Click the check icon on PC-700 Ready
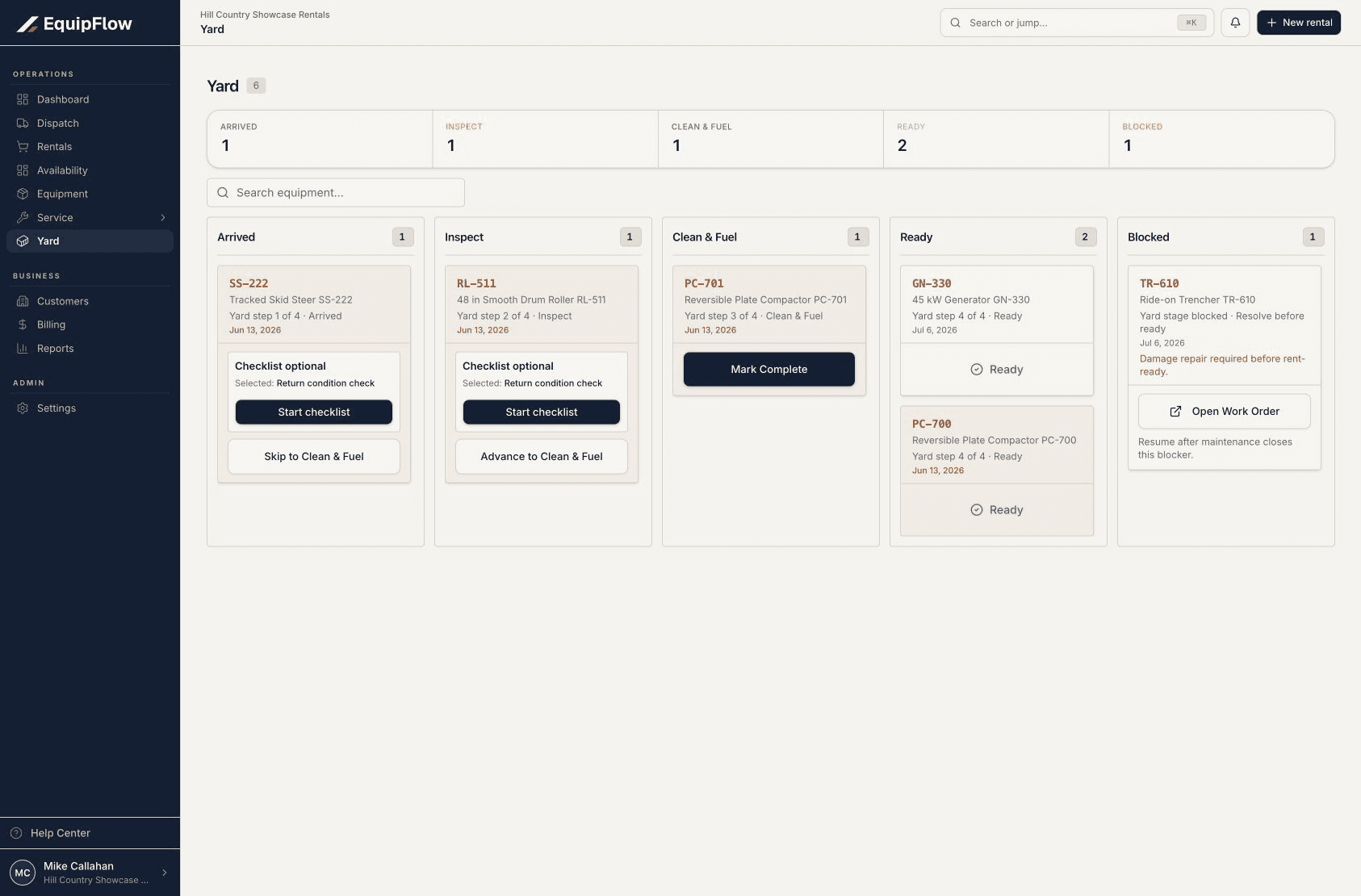Image resolution: width=1361 pixels, height=896 pixels. point(977,510)
